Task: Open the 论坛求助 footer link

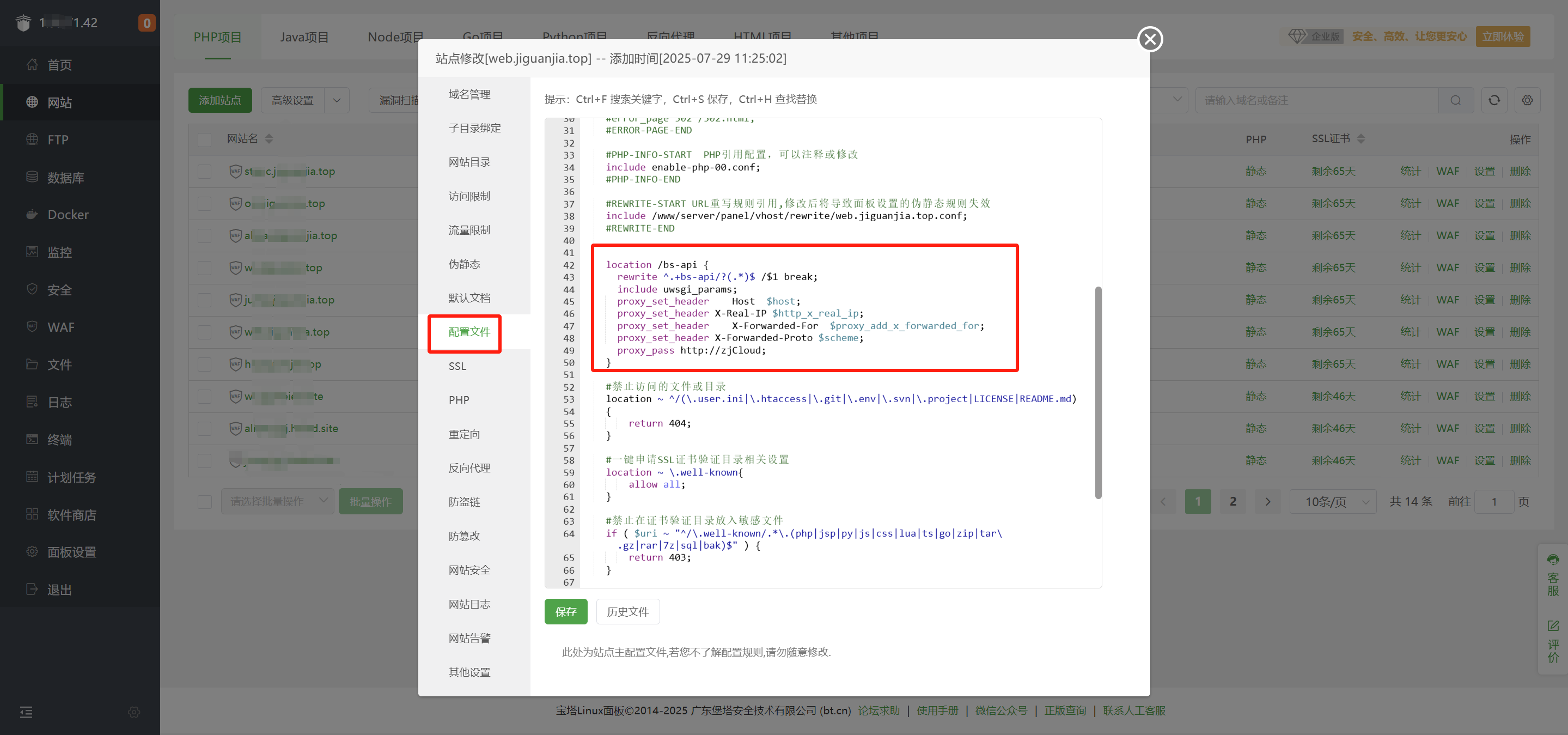Action: [878, 710]
